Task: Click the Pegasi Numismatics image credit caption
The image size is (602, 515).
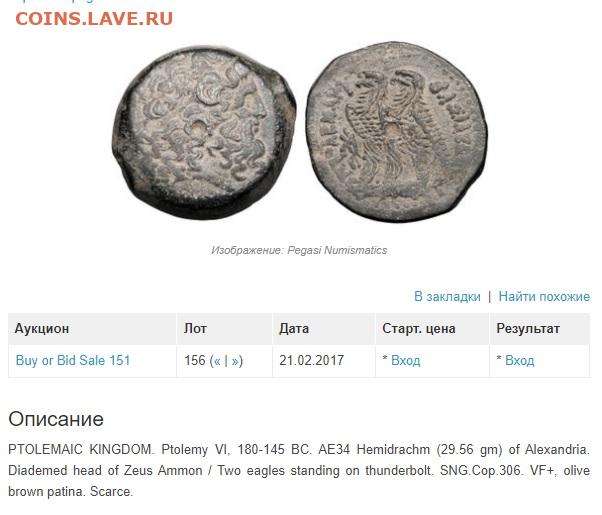Action: pos(299,250)
